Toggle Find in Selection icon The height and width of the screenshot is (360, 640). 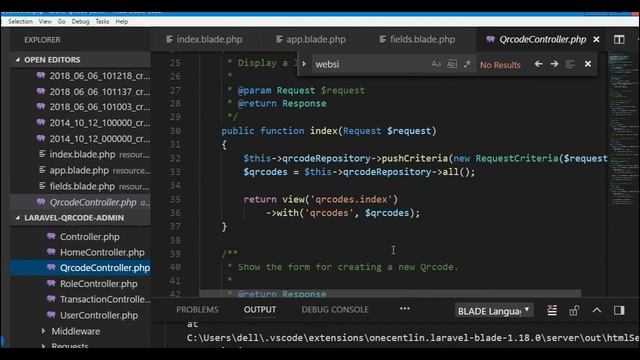tap(570, 64)
